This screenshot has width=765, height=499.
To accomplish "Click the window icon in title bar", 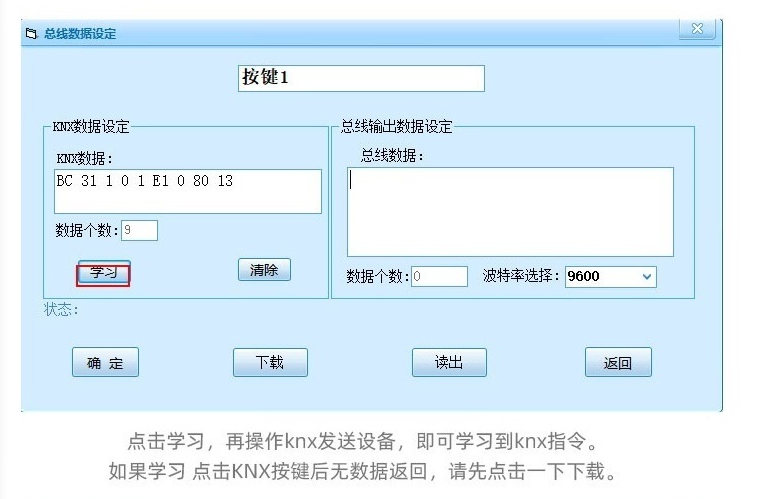I will click(31, 34).
